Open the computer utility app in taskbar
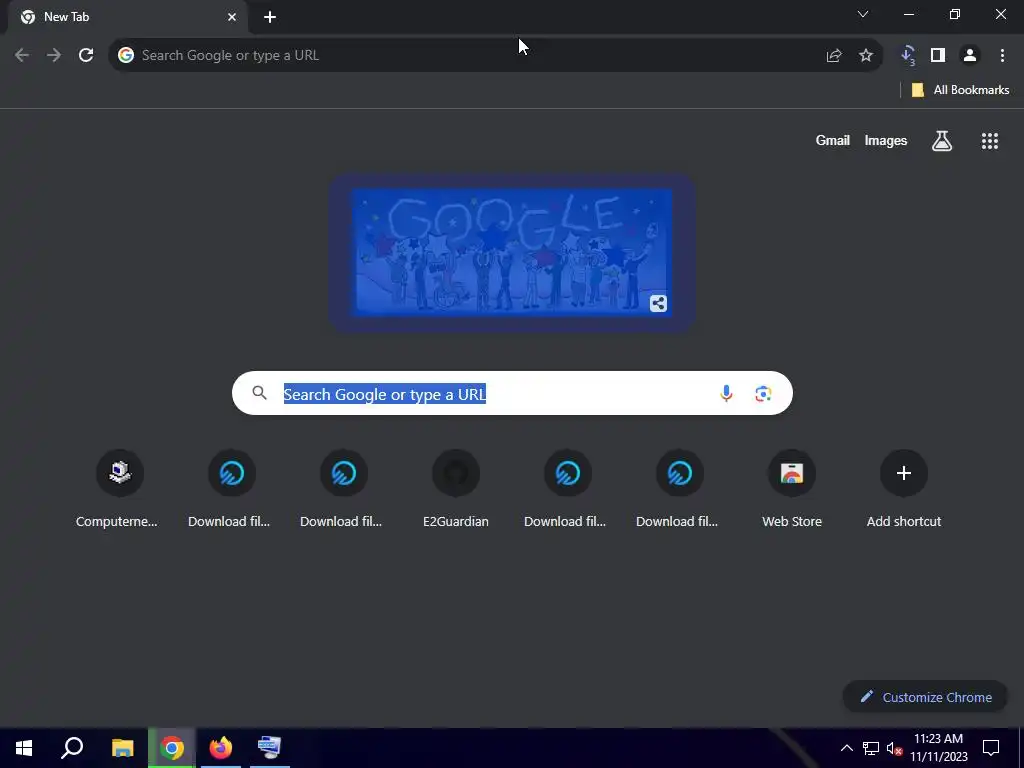 [x=270, y=748]
